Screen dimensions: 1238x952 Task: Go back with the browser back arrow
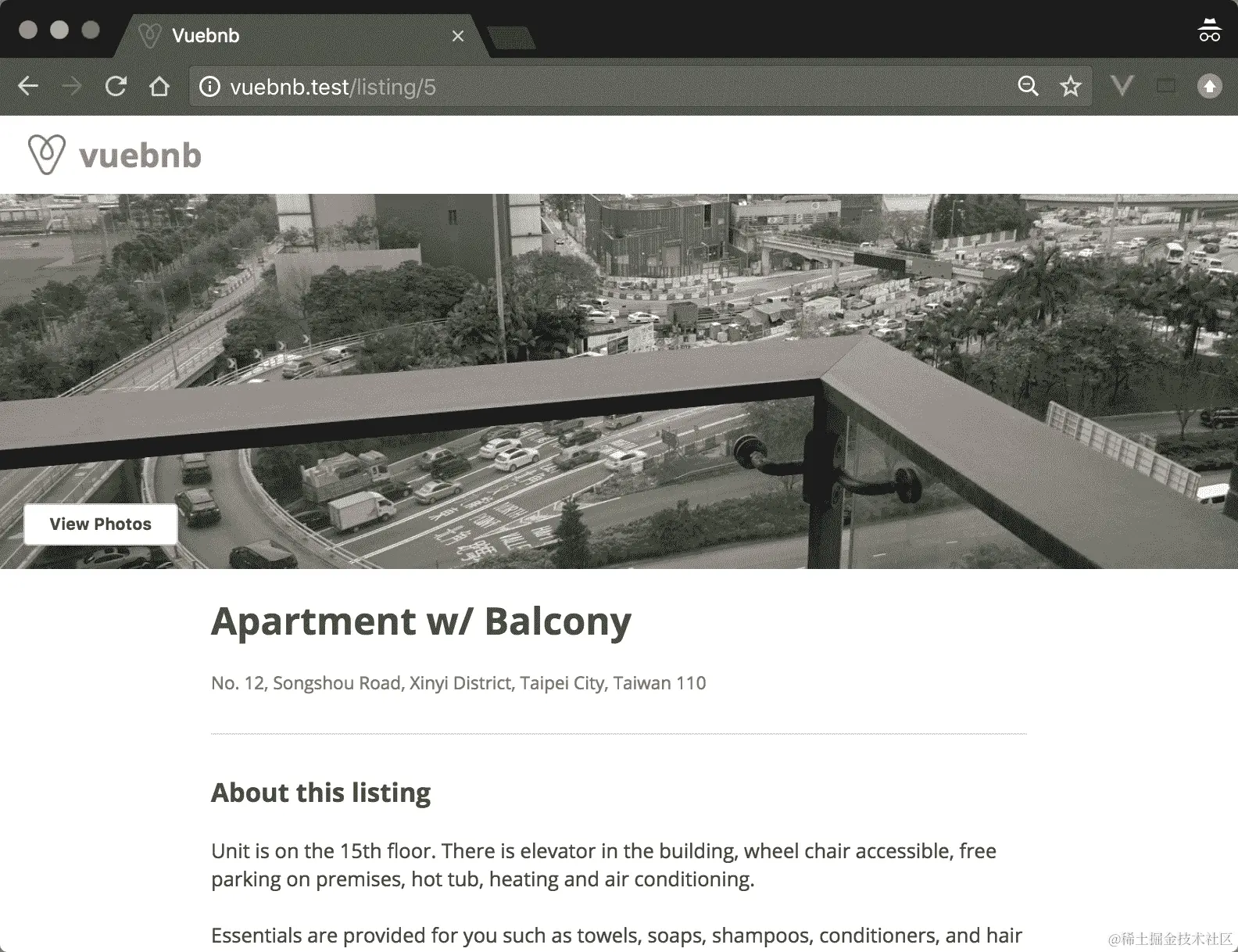click(x=28, y=86)
